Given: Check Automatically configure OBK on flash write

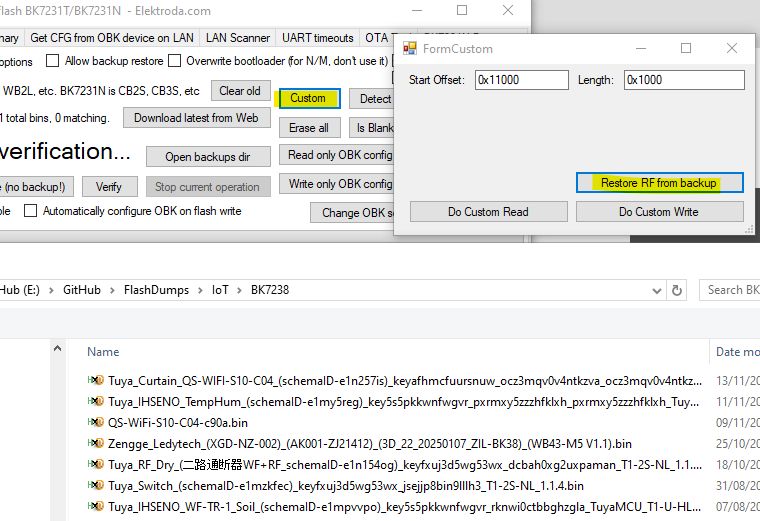Looking at the screenshot, I should [x=31, y=211].
